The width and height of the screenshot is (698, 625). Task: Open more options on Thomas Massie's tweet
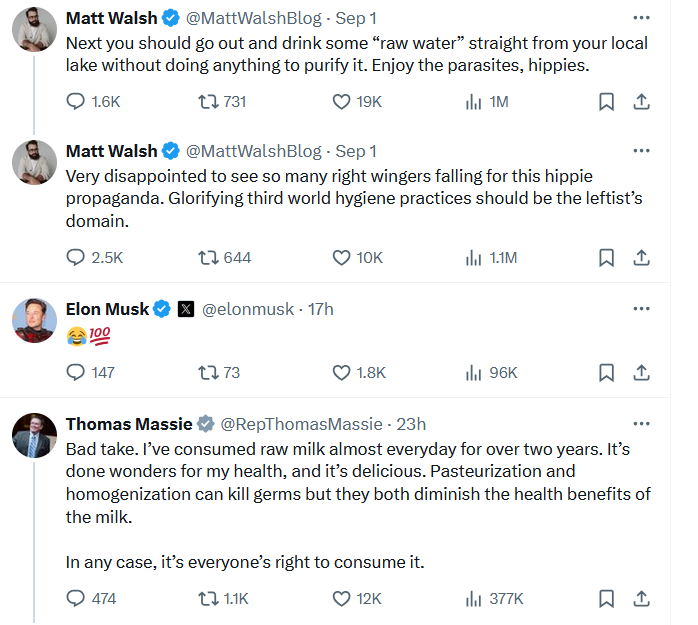click(x=641, y=423)
